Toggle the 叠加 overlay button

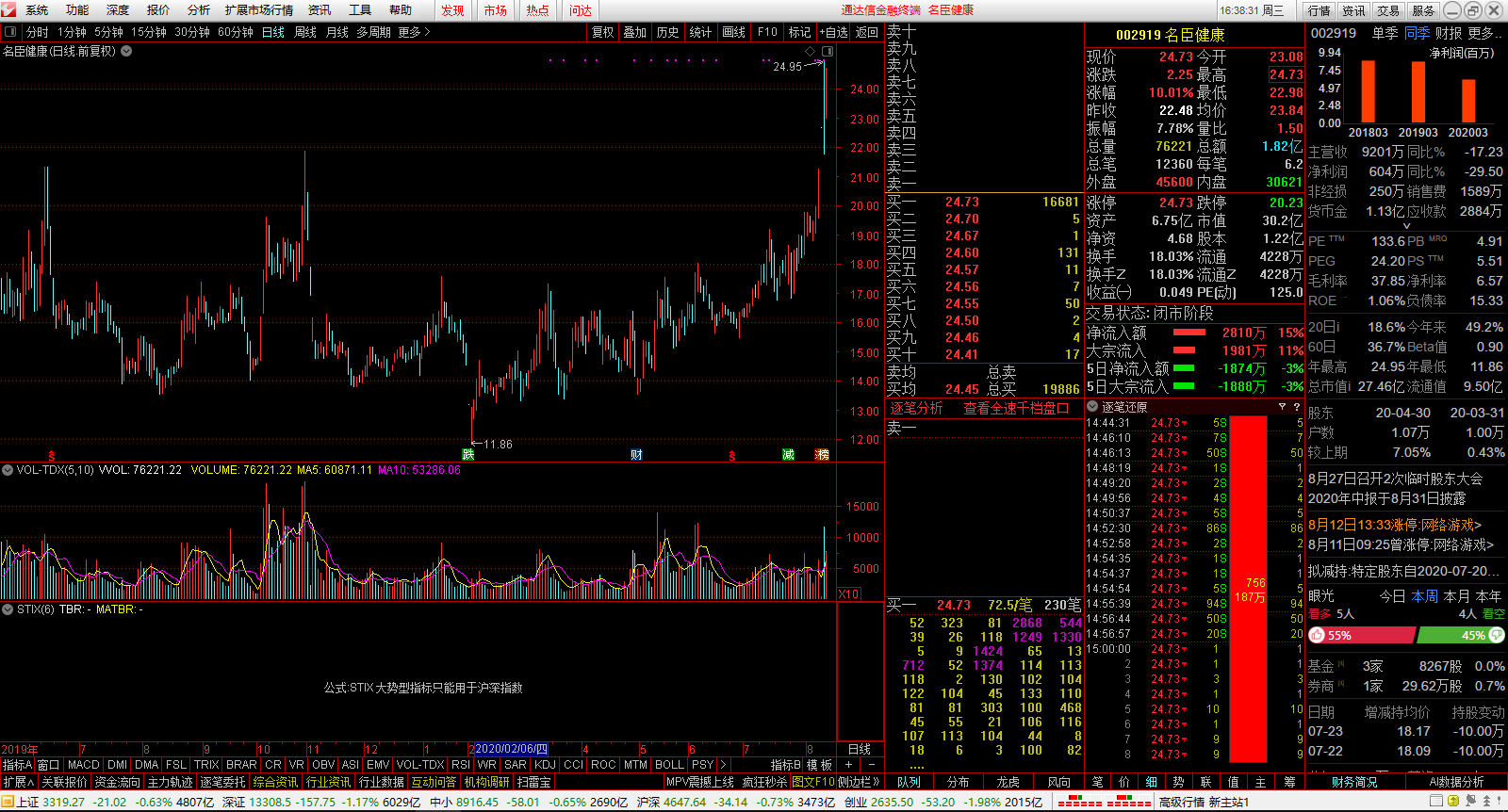(x=635, y=32)
